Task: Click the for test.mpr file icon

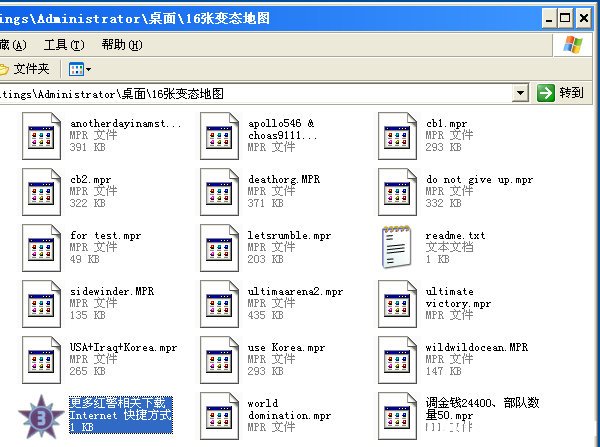Action: (x=41, y=248)
